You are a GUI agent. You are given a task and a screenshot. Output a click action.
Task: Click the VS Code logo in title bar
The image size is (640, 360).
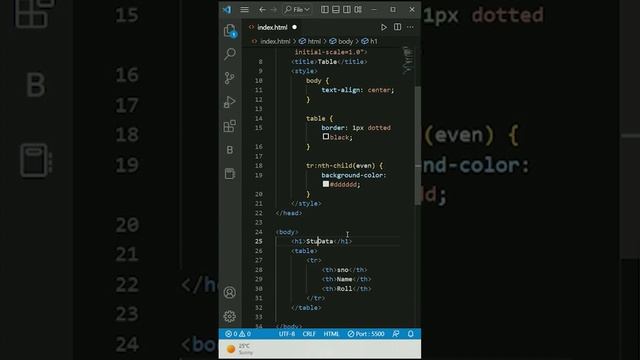227,9
